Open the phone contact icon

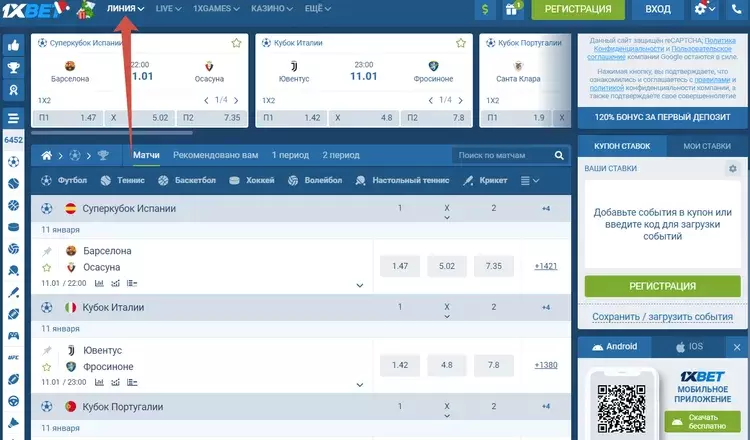point(737,9)
